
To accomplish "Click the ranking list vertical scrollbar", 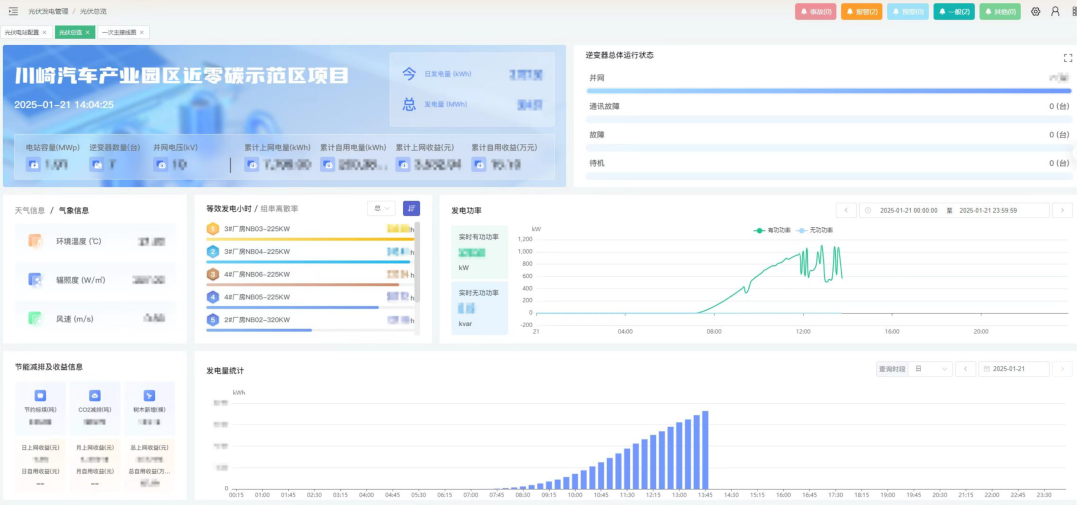I will click(x=417, y=262).
